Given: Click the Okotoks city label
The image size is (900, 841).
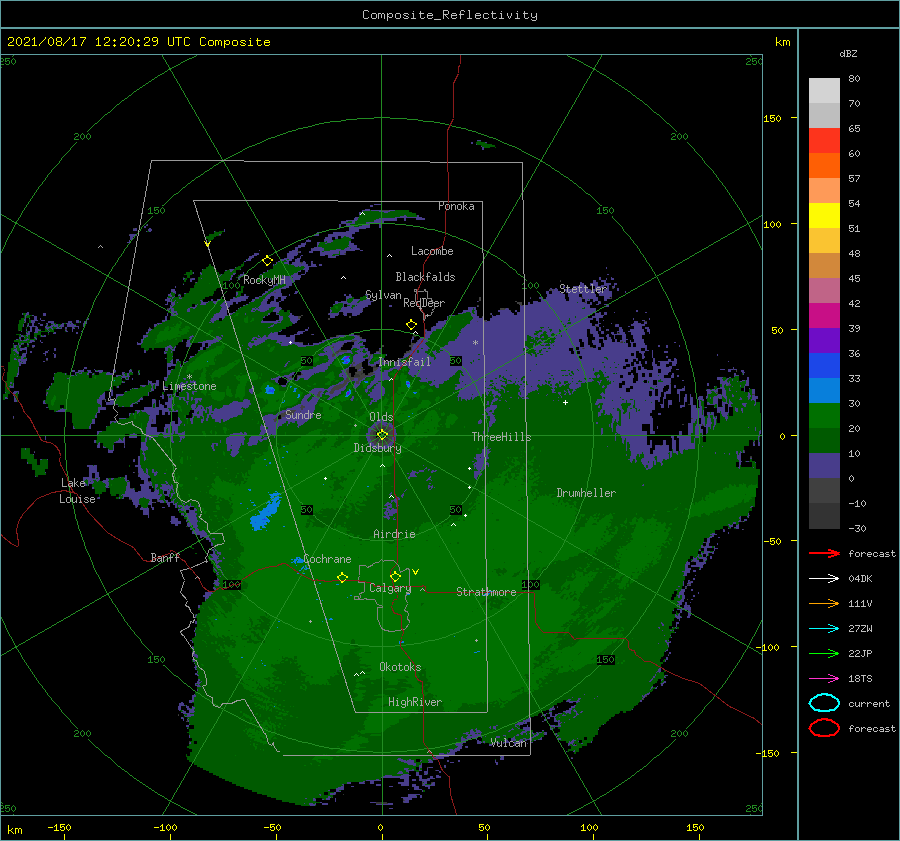Looking at the screenshot, I should click(x=400, y=667).
